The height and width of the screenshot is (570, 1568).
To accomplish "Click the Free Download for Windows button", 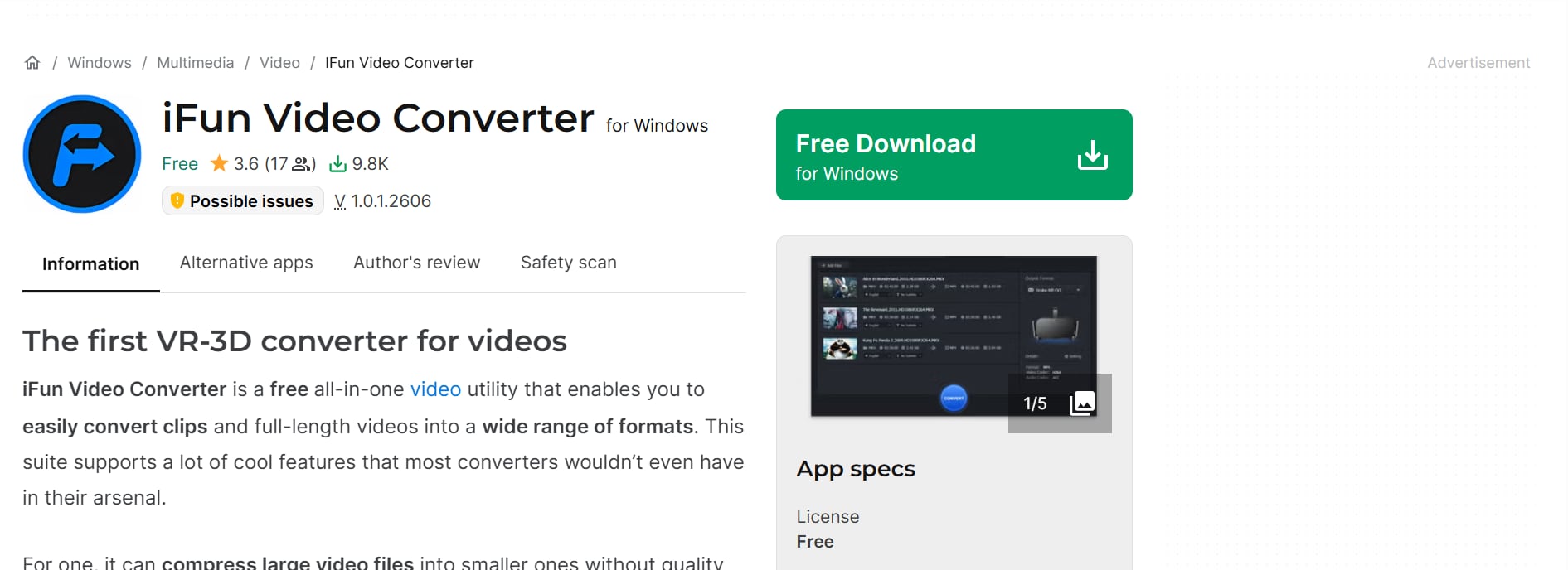I will (954, 155).
